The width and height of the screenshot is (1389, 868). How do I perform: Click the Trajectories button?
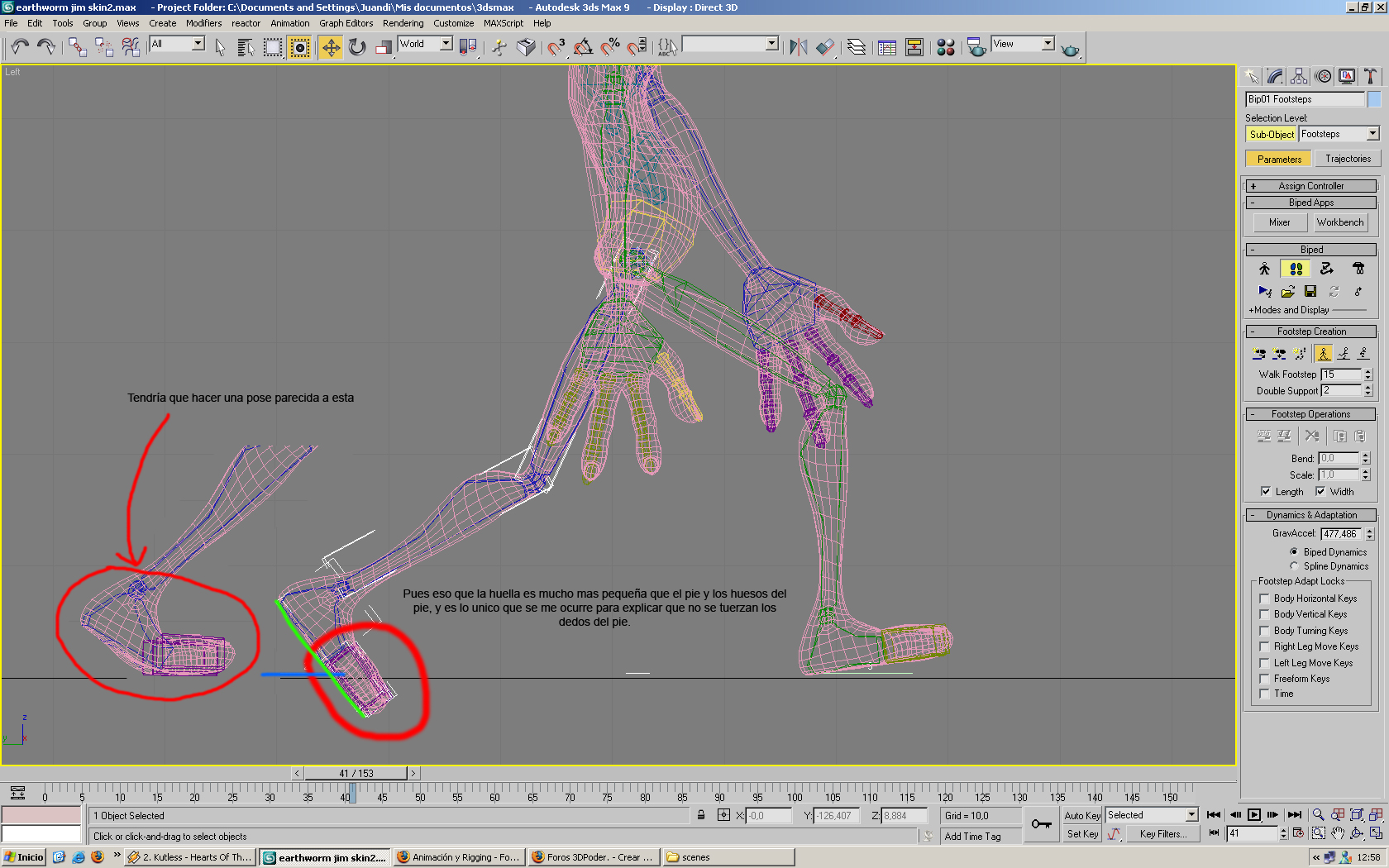pos(1348,159)
